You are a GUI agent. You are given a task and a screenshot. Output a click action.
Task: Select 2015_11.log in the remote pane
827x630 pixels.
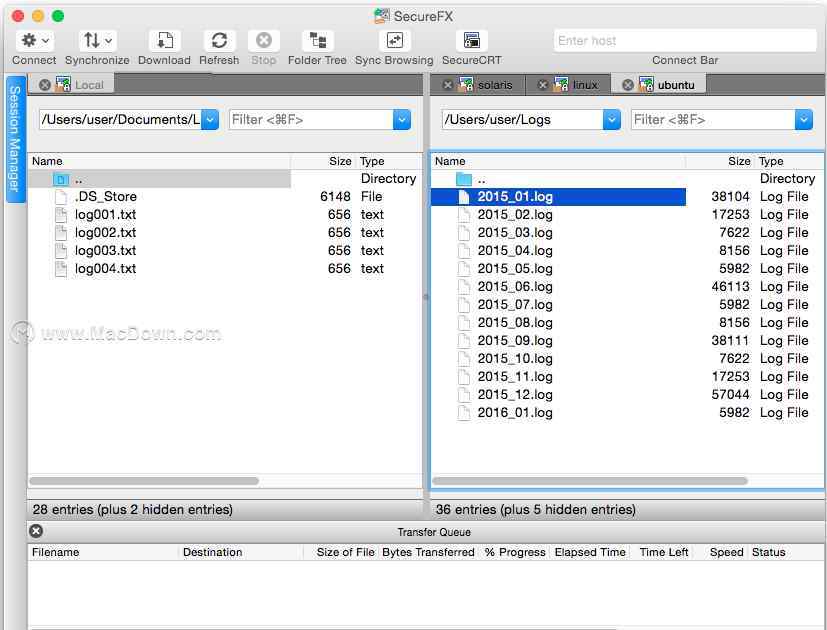(515, 377)
